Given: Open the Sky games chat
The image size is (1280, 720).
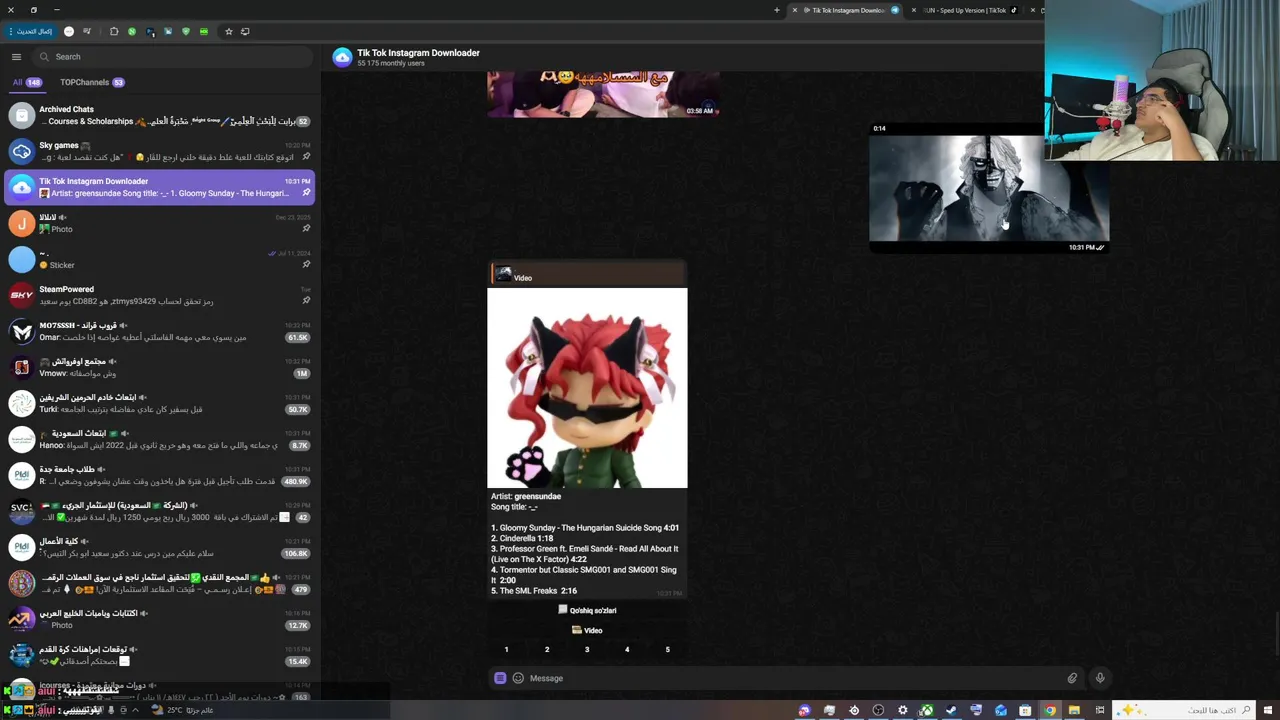Looking at the screenshot, I should [x=160, y=151].
